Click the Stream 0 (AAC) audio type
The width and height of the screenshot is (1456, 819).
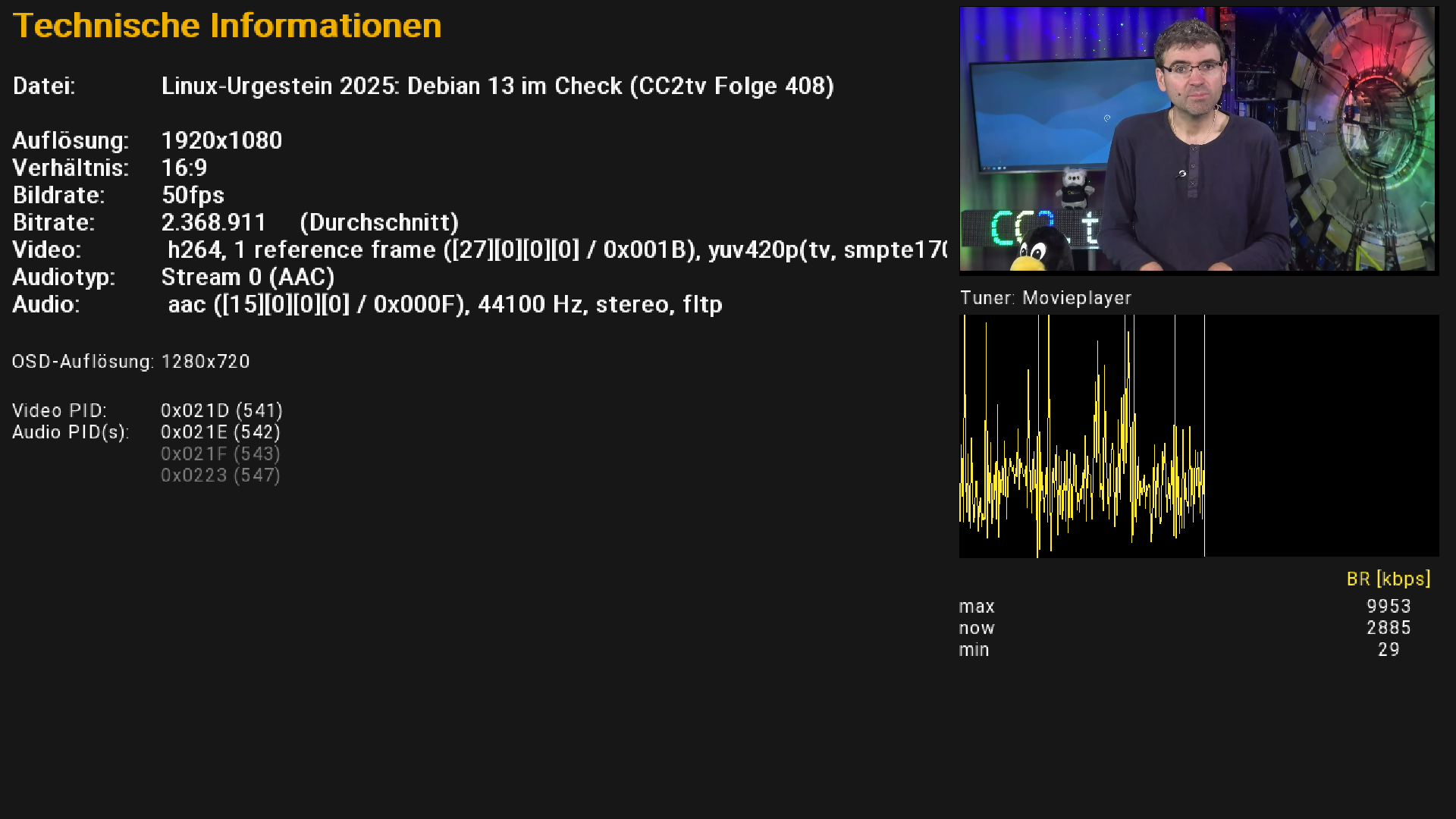[x=247, y=277]
